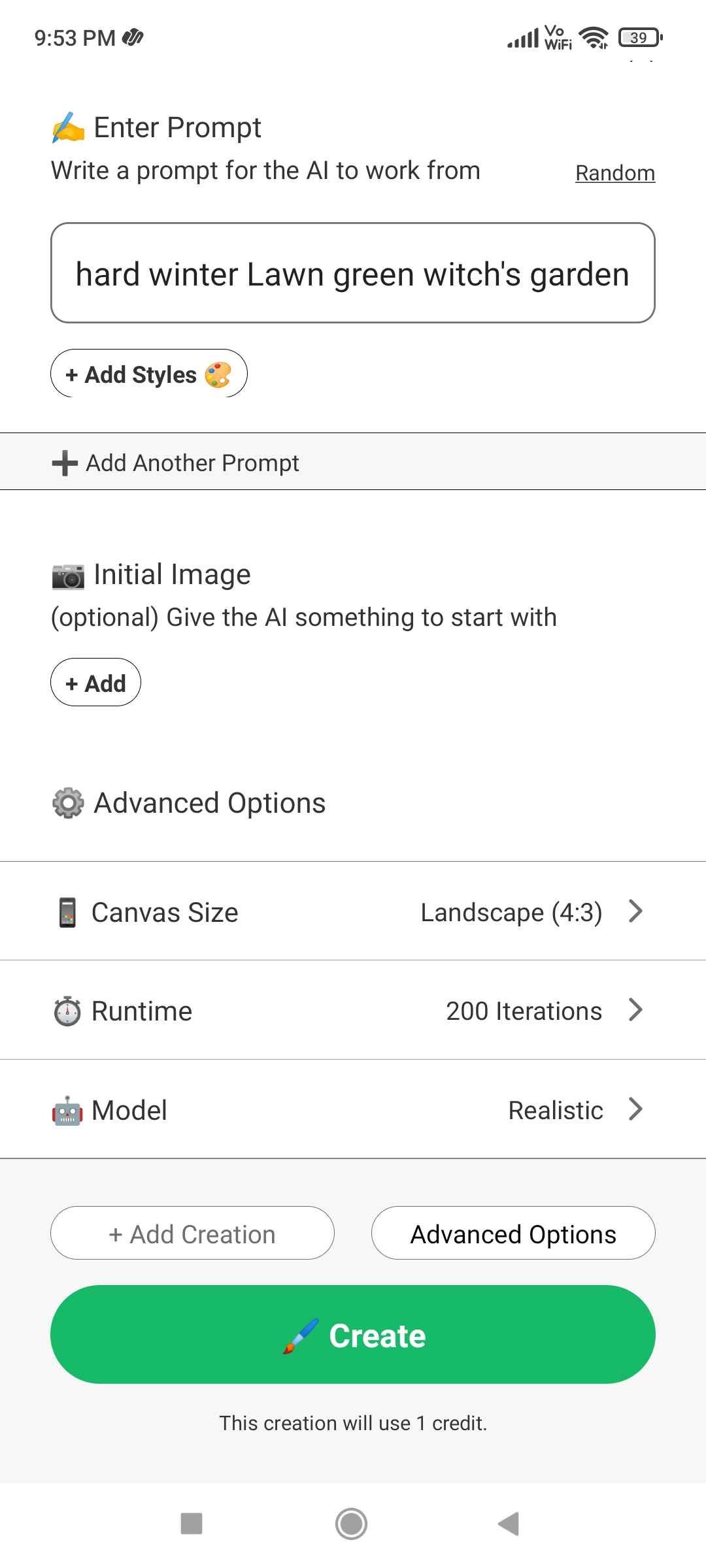The image size is (706, 1568).
Task: Click the camera Initial Image icon
Action: point(68,574)
